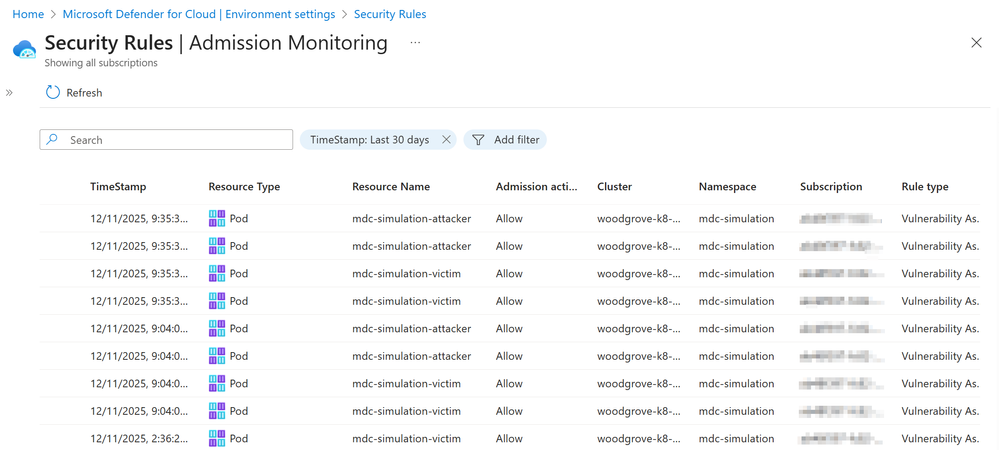Image resolution: width=999 pixels, height=450 pixels.
Task: Sort by the Resource Name column header
Action: coord(391,187)
